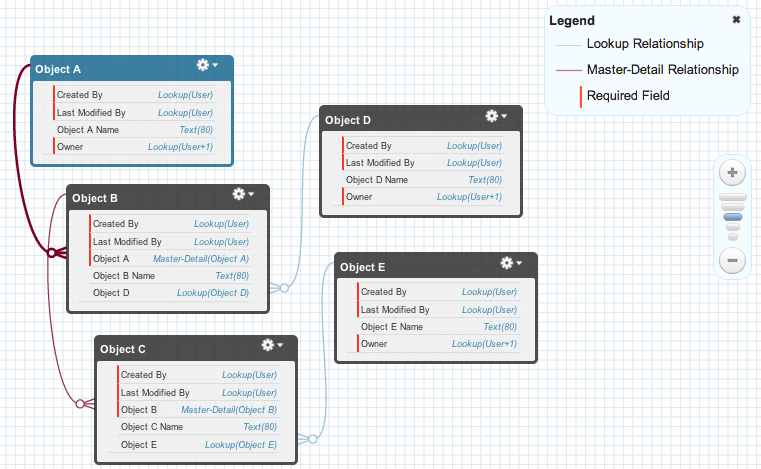Click the lookup connector circle beside Object C
Image resolution: width=761 pixels, height=469 pixels.
click(x=312, y=439)
